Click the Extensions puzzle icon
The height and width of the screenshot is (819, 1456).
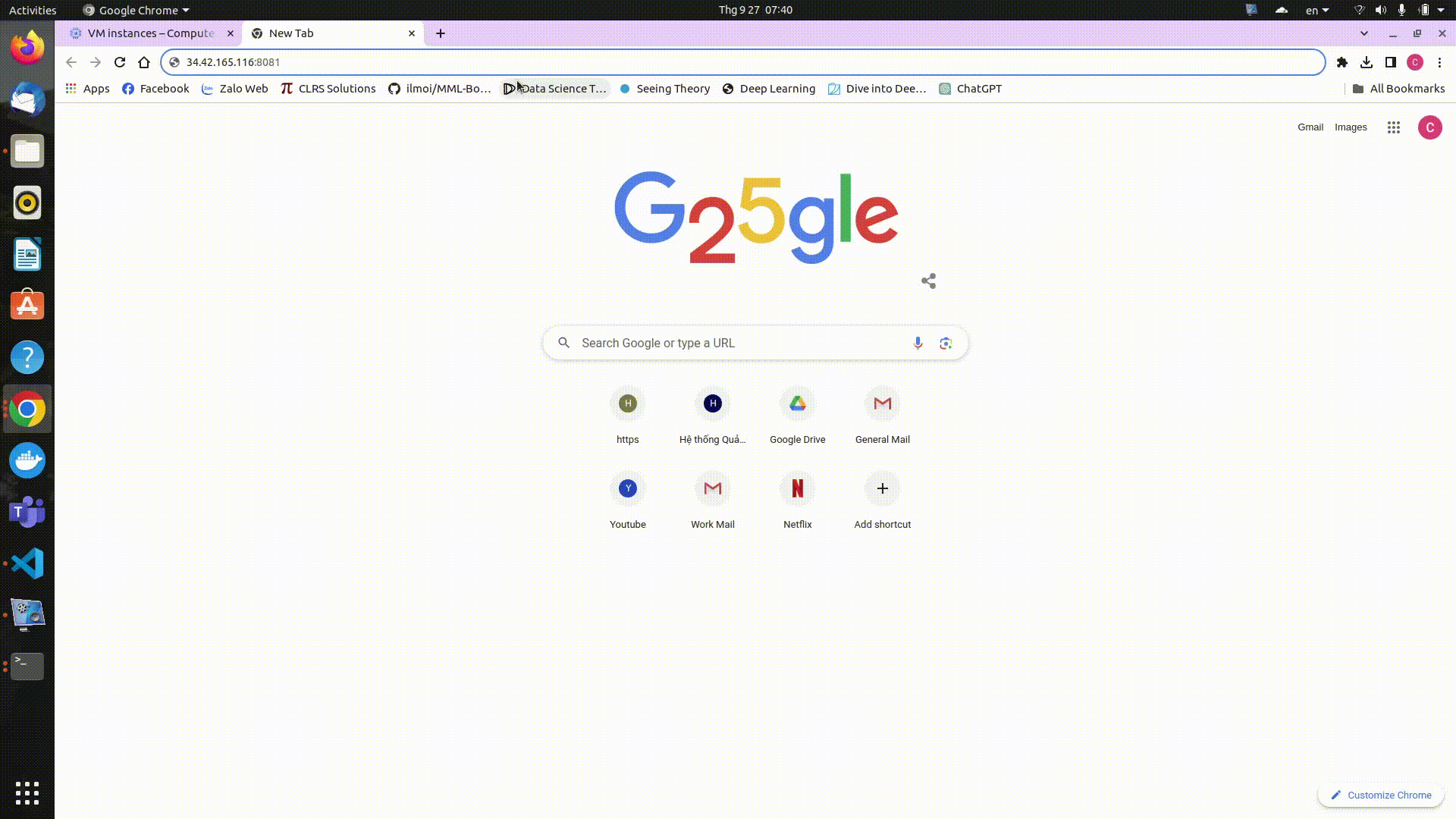click(1342, 62)
